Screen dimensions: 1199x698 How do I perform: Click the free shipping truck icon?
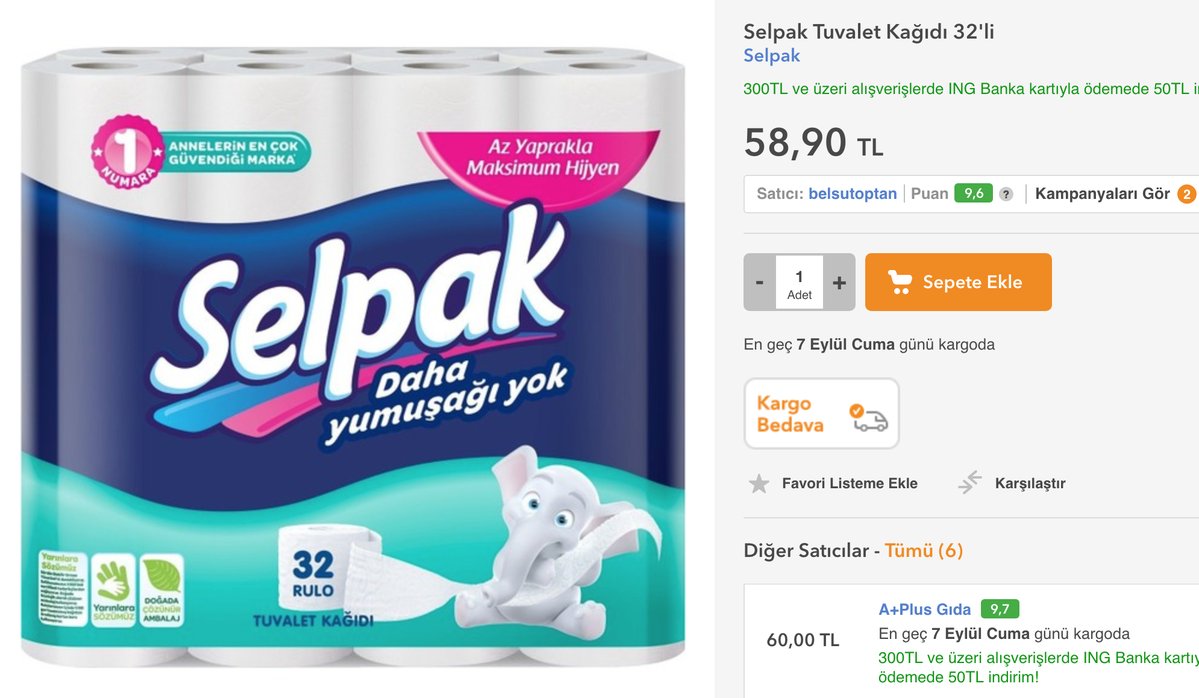pyautogui.click(x=869, y=417)
